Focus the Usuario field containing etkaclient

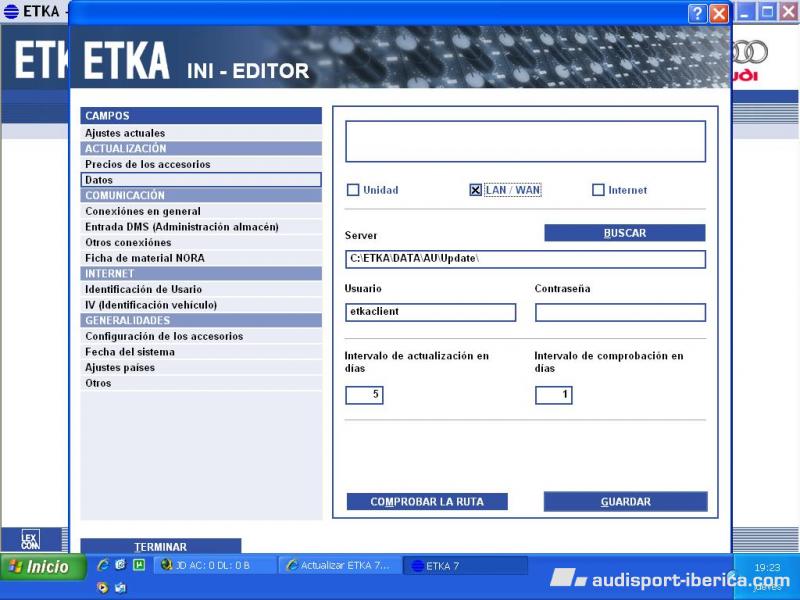click(431, 312)
